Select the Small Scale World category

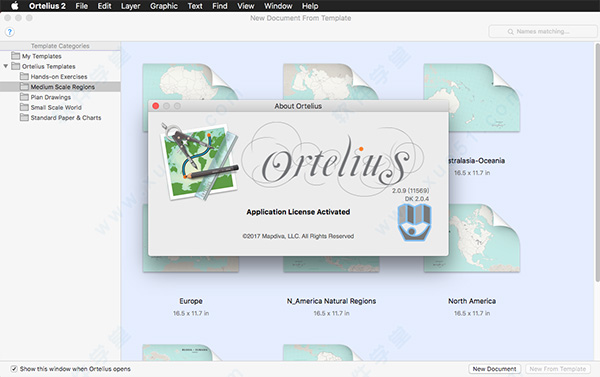60,108
